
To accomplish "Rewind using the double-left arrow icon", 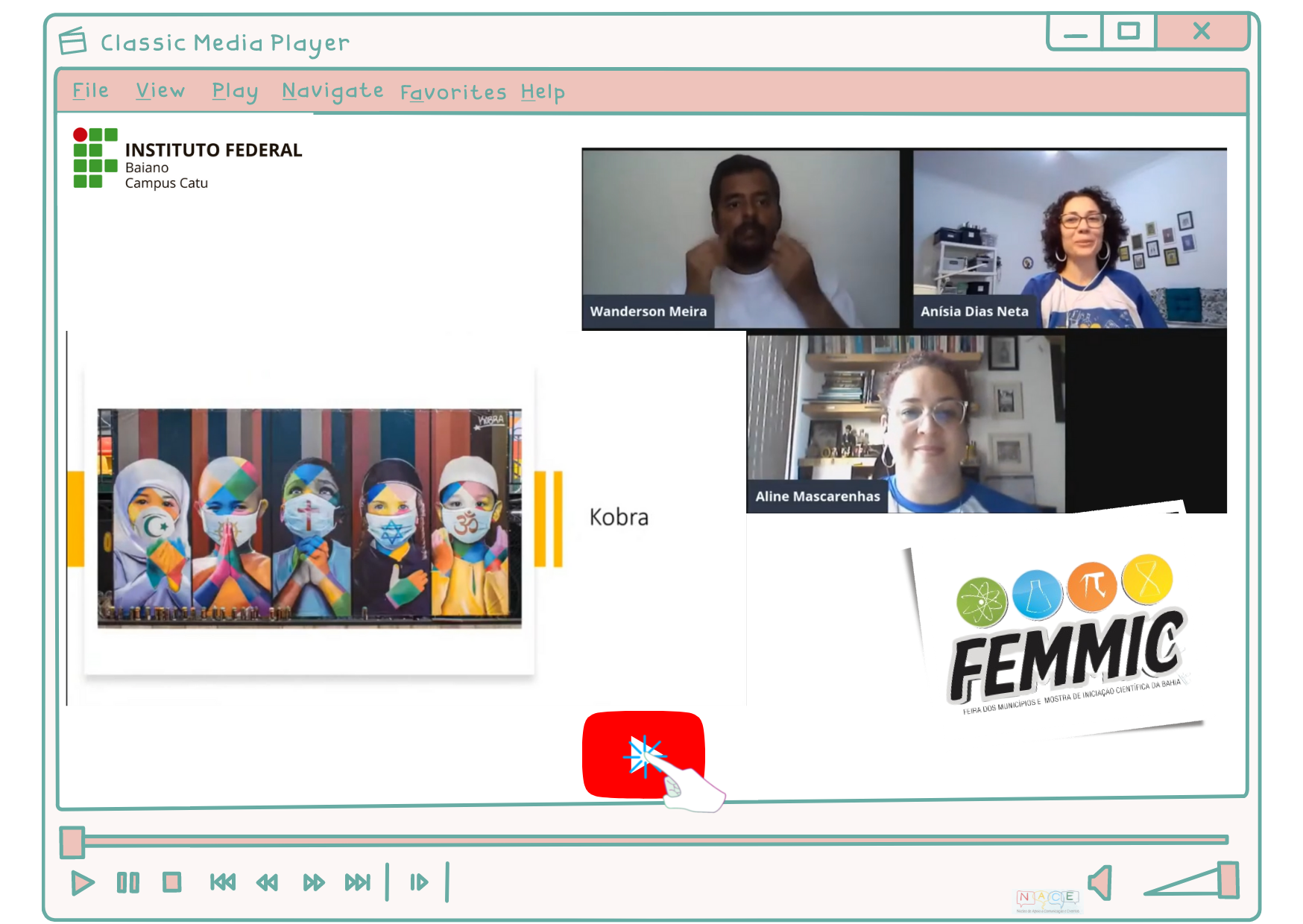I will point(267,883).
